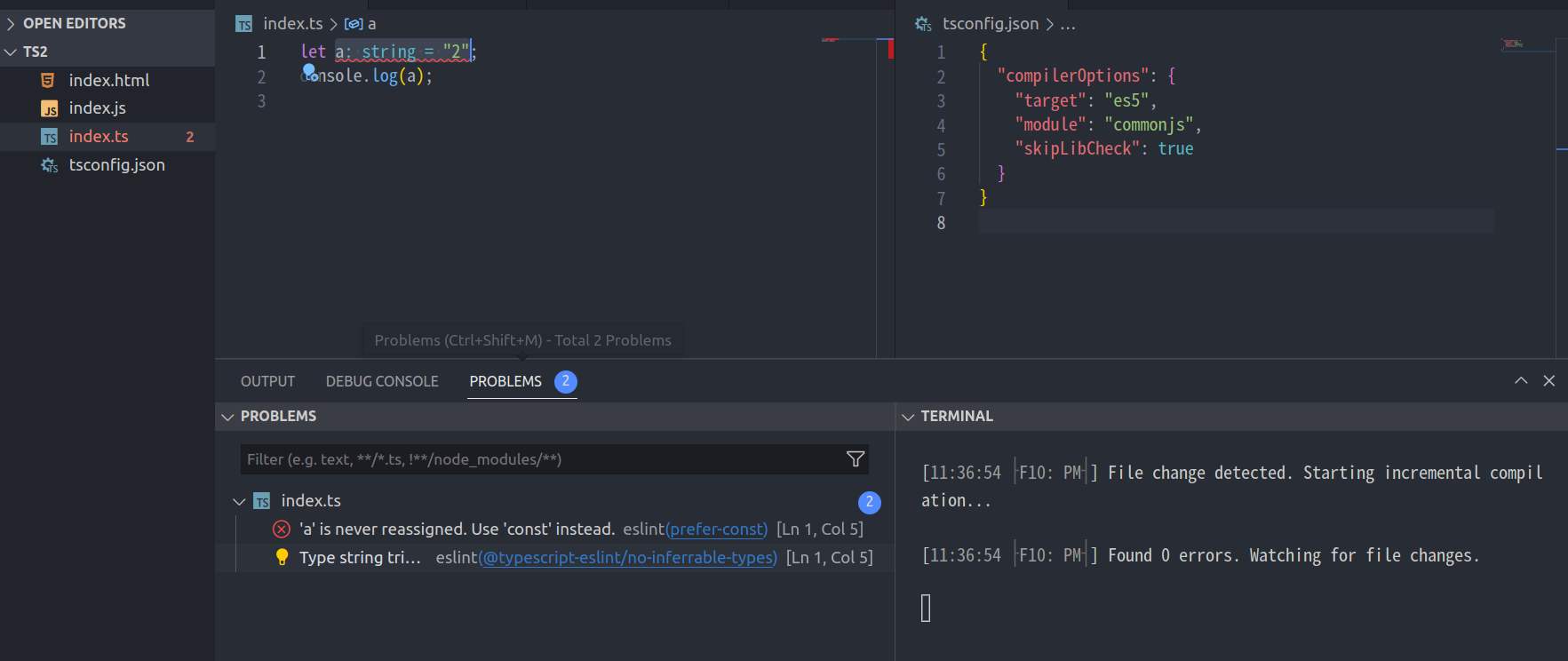Viewport: 1568px width, 661px height.
Task: Close the bottom panel
Action: point(1549,380)
